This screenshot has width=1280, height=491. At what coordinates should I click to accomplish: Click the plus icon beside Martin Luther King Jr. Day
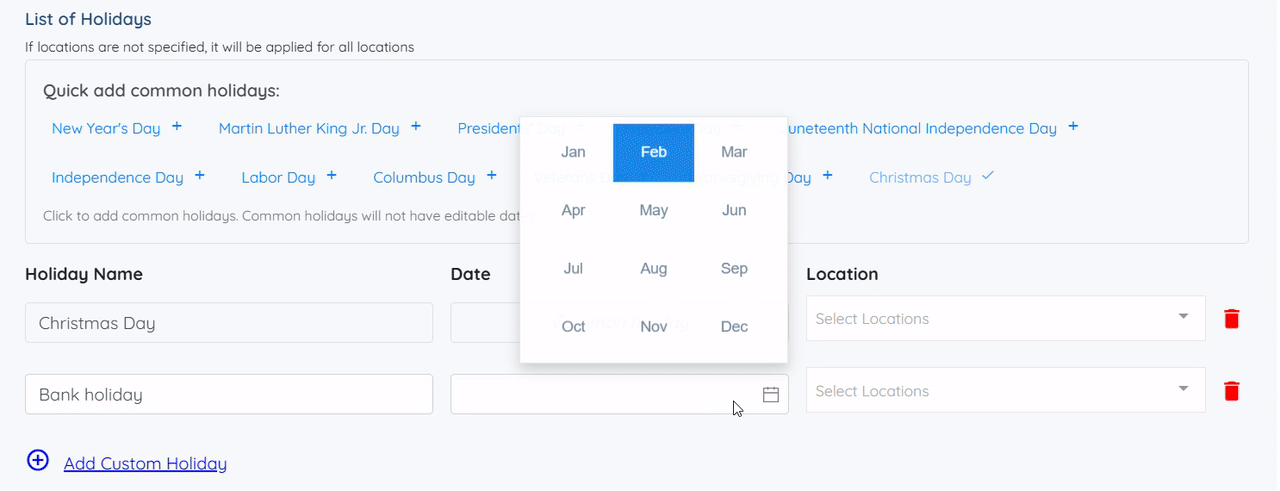pyautogui.click(x=416, y=127)
